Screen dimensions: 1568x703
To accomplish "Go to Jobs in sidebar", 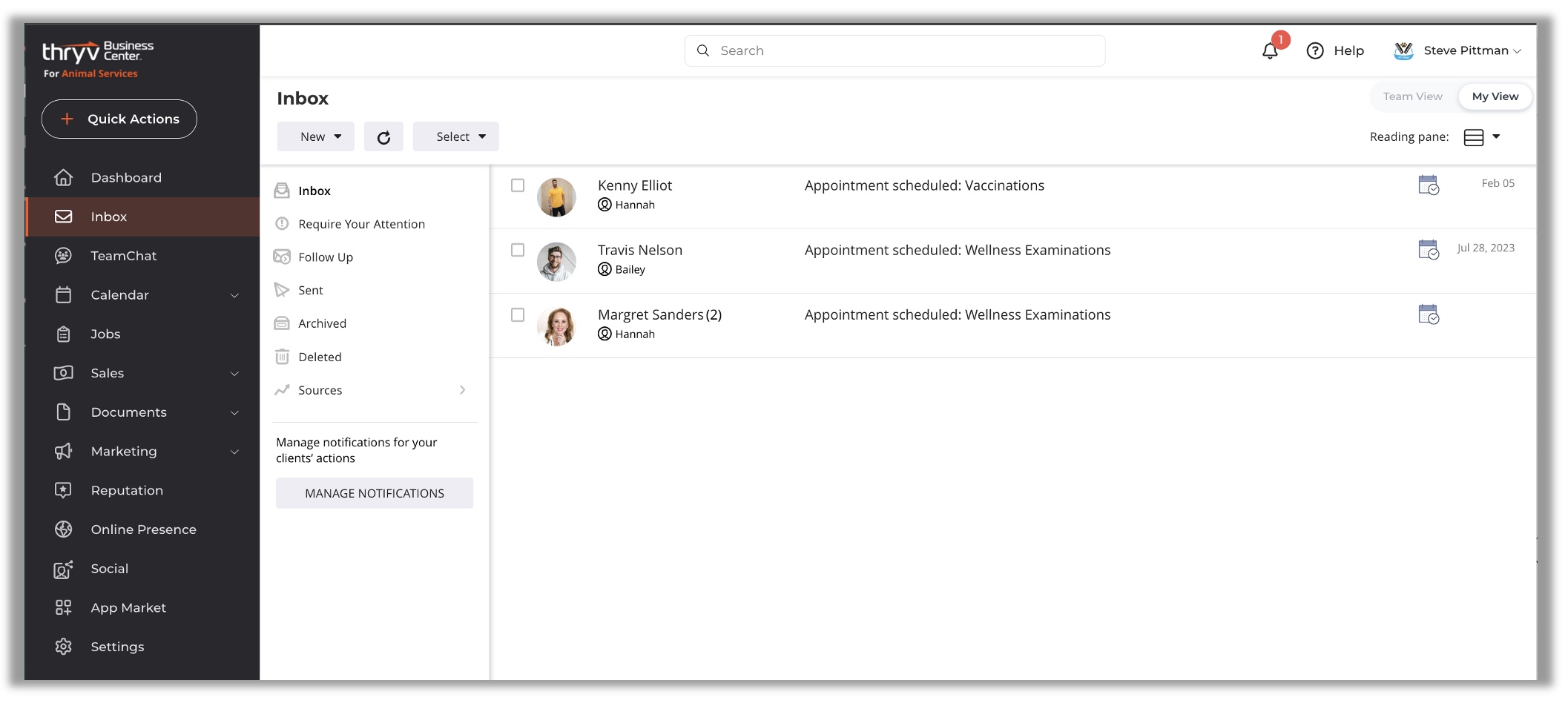I will point(142,334).
